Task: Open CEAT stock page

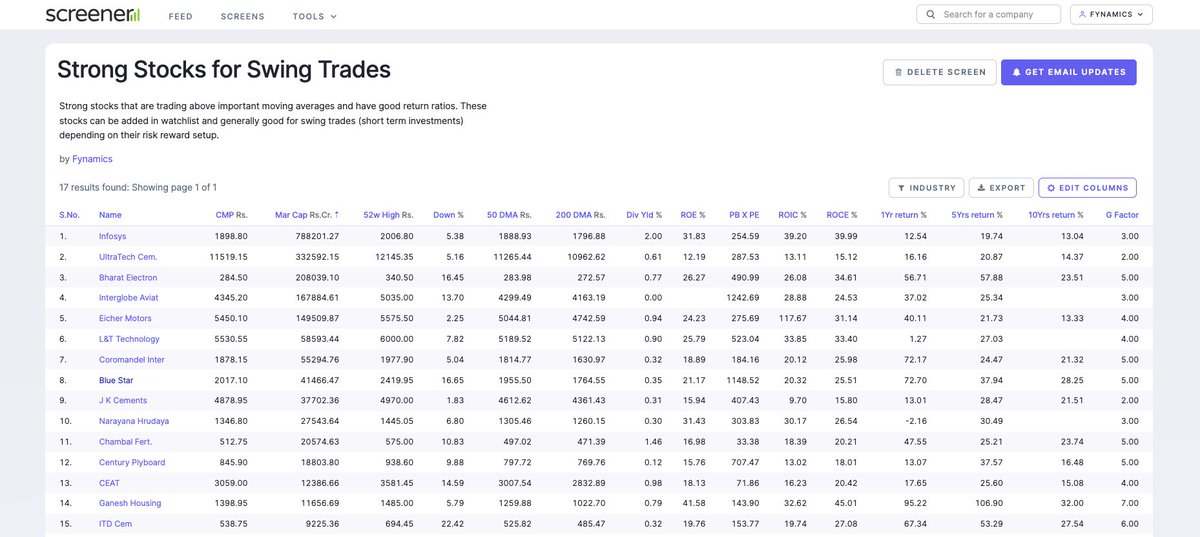Action: (109, 482)
